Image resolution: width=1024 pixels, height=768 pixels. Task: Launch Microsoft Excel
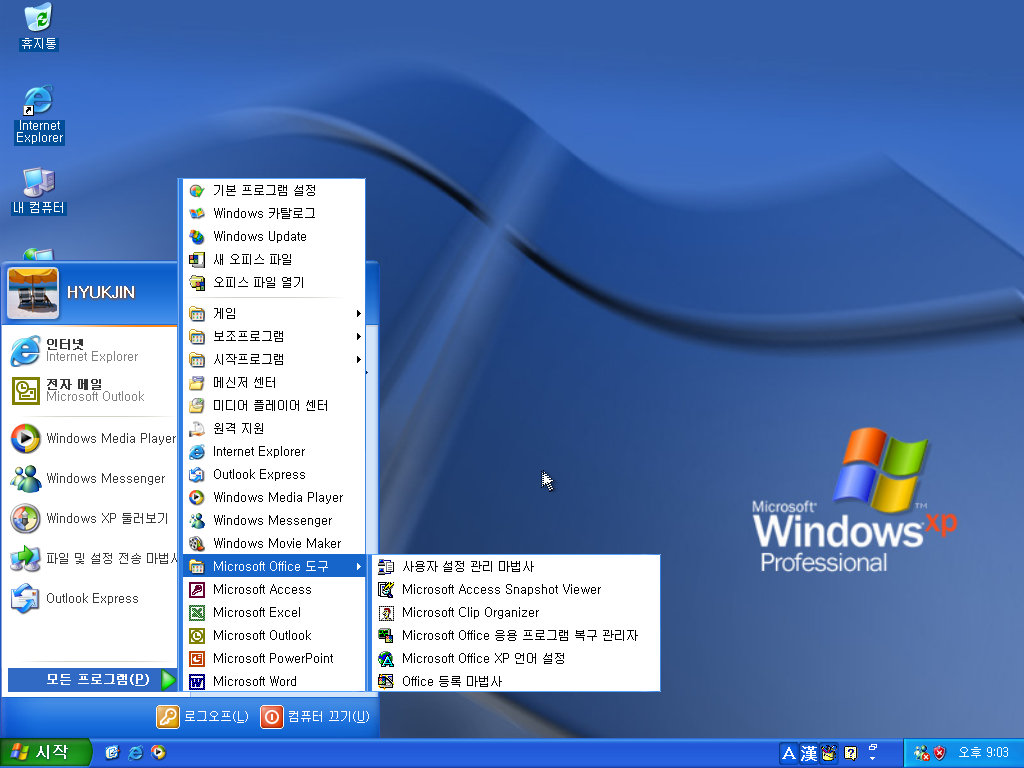point(274,613)
